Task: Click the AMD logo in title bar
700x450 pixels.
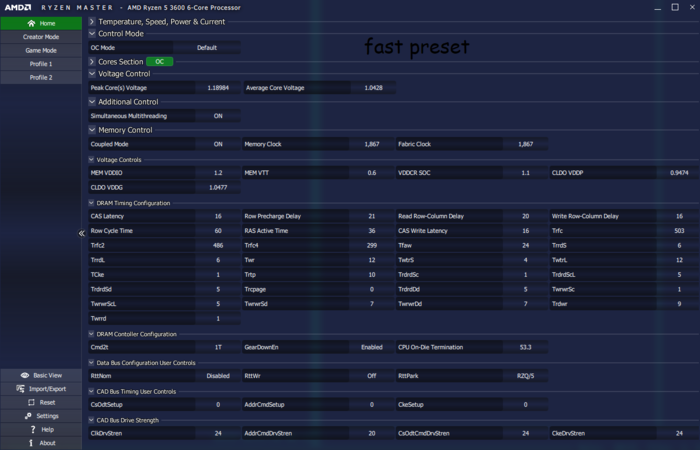Action: [18, 8]
